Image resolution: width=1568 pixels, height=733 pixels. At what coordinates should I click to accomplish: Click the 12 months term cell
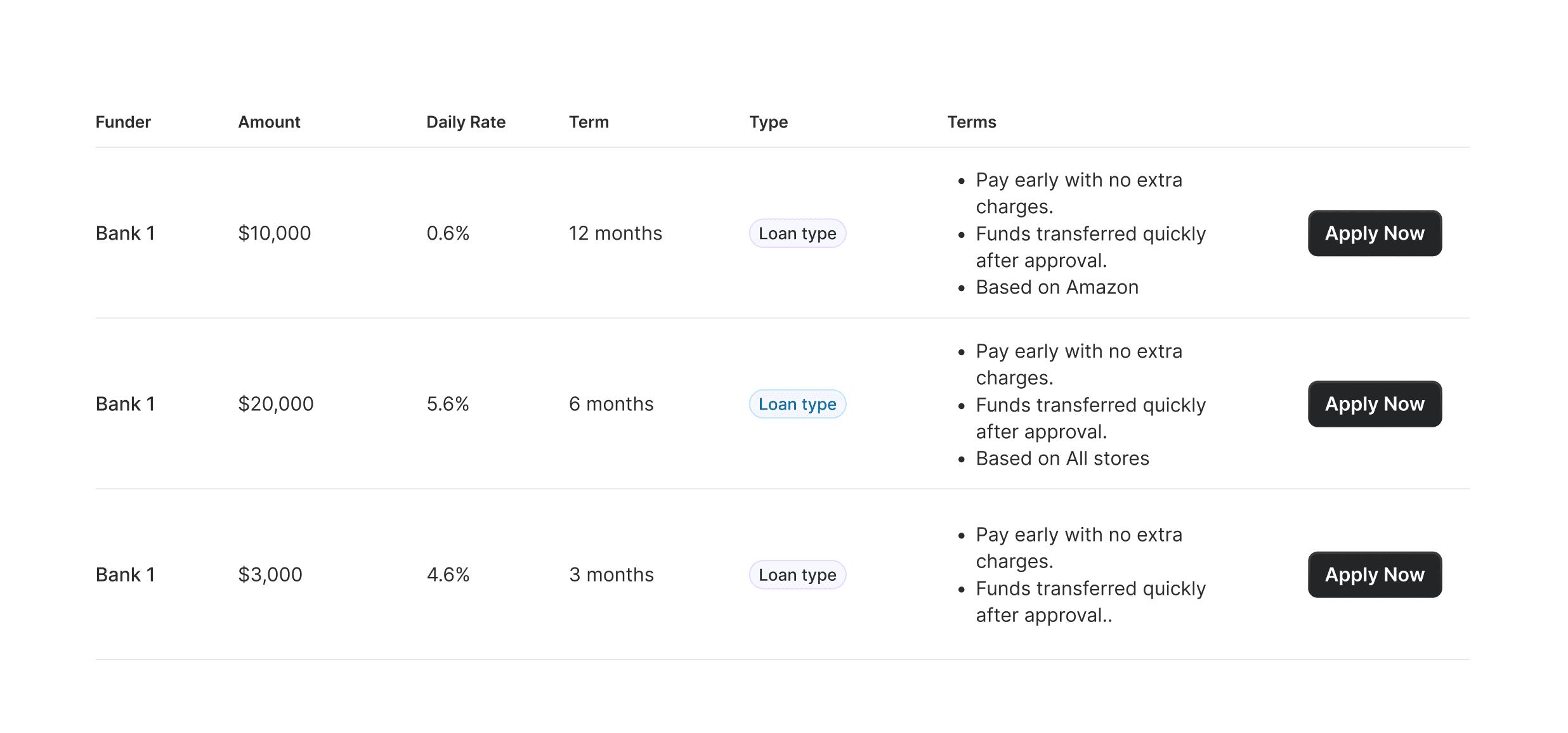click(x=615, y=233)
